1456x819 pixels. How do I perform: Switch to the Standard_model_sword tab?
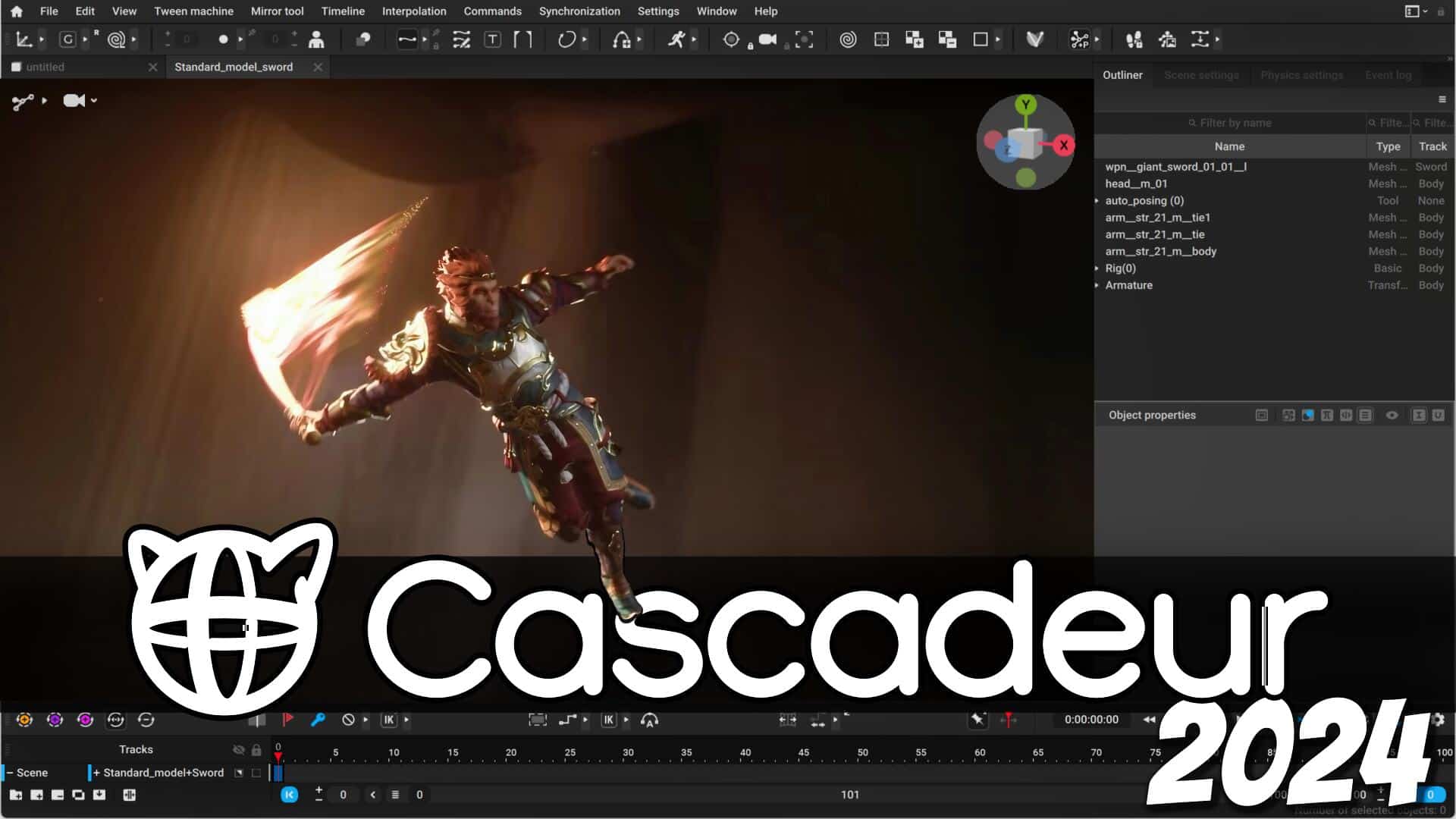pyautogui.click(x=234, y=67)
